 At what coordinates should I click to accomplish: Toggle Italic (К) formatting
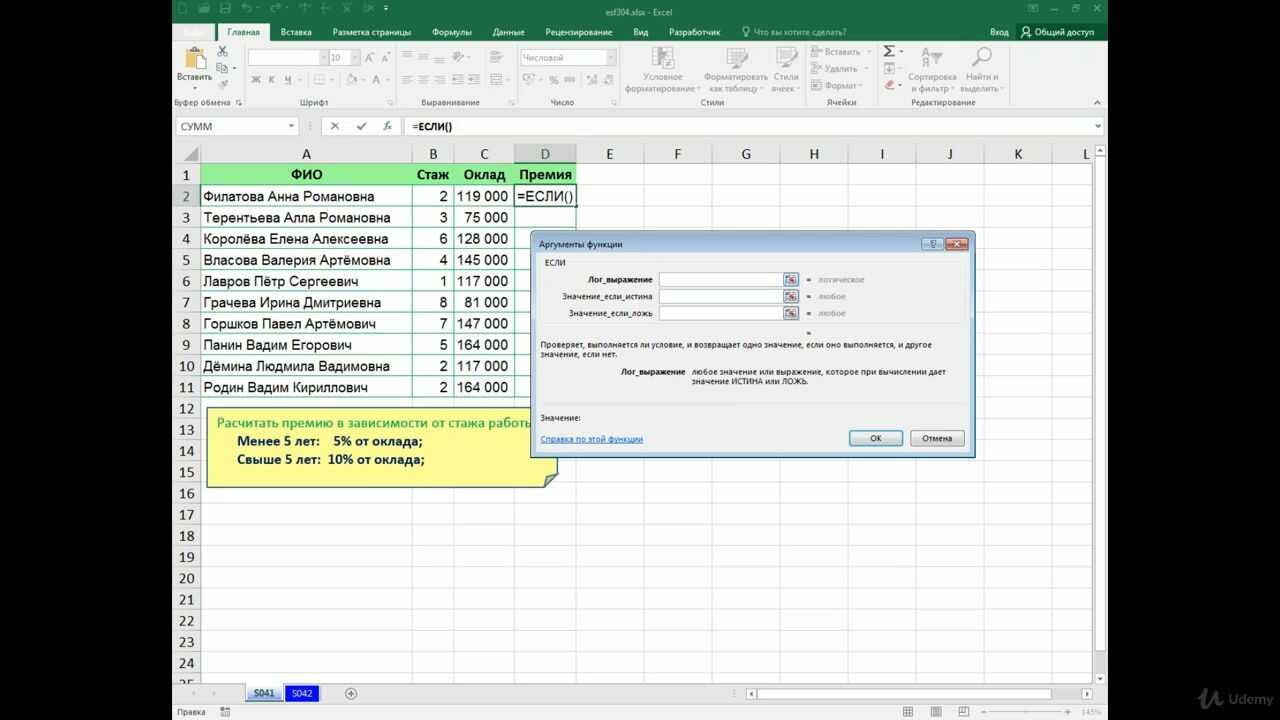click(x=272, y=80)
